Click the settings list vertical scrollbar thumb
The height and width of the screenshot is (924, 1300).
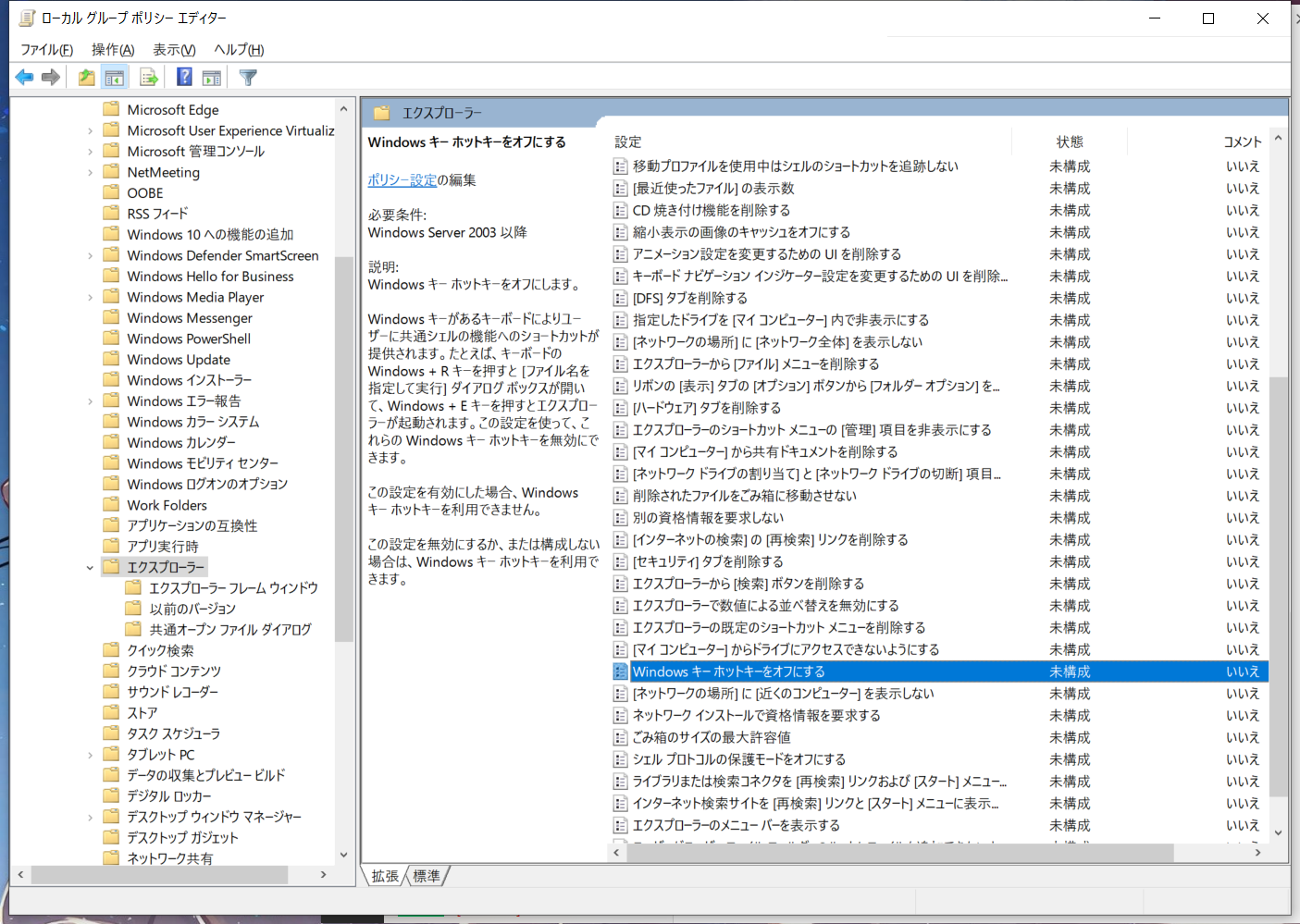(1278, 586)
